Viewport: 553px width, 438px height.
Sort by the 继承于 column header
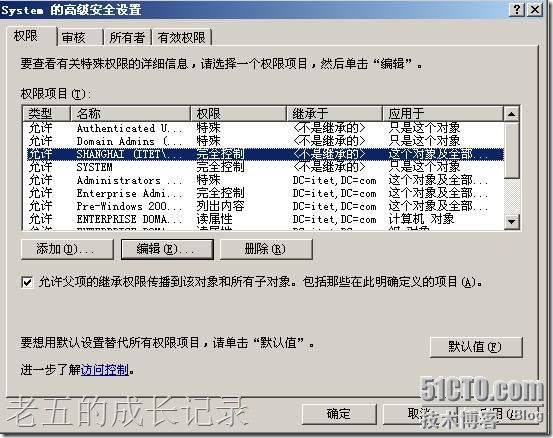(334, 114)
